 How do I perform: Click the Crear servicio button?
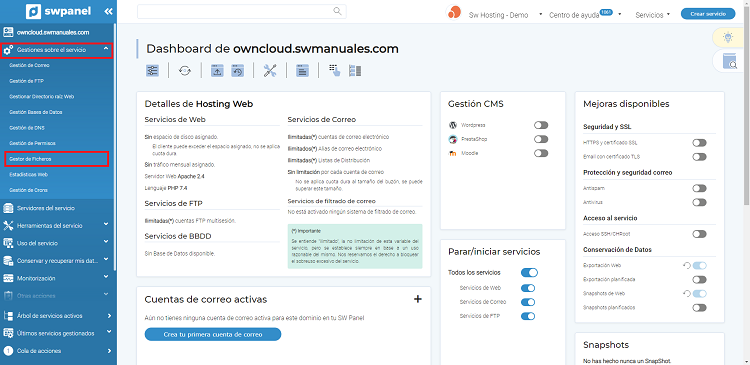tap(708, 14)
